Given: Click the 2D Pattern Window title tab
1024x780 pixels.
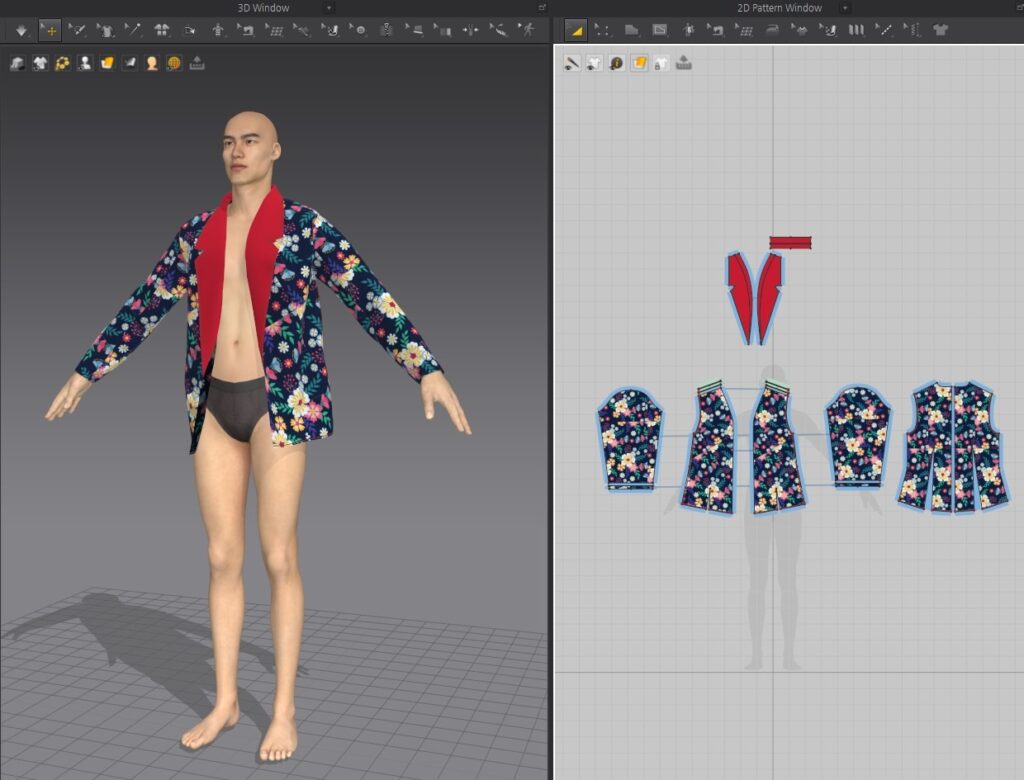Looking at the screenshot, I should pos(779,8).
